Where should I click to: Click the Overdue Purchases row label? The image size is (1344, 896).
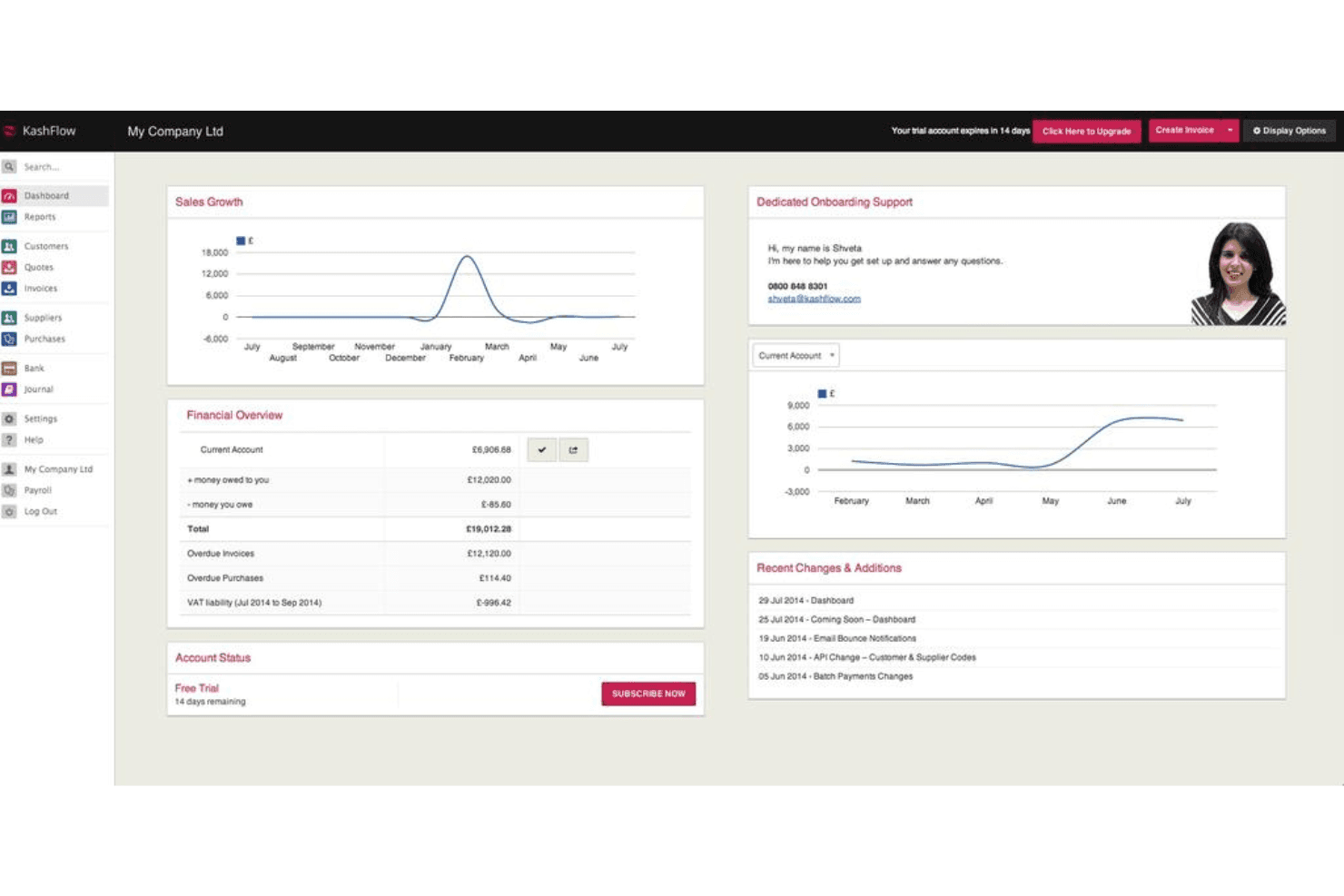(225, 578)
